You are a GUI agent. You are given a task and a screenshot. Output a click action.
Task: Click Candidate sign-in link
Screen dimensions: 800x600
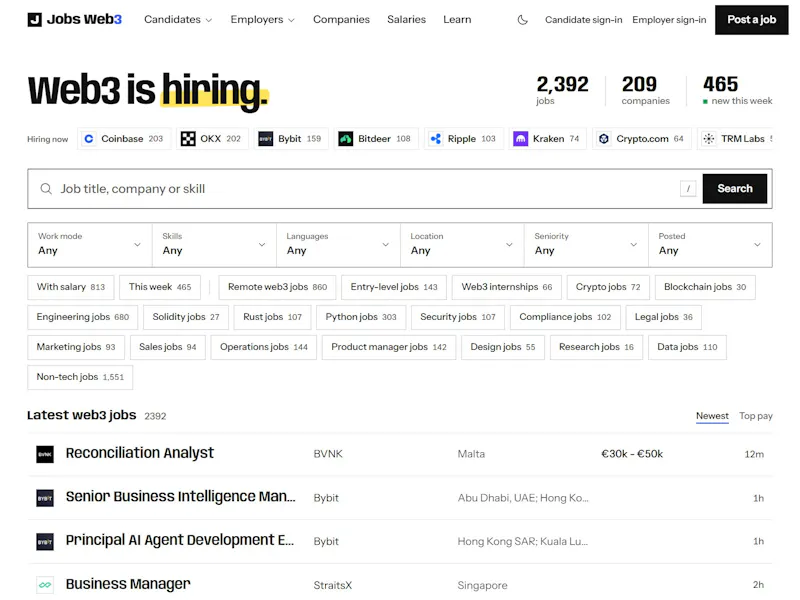tap(583, 20)
